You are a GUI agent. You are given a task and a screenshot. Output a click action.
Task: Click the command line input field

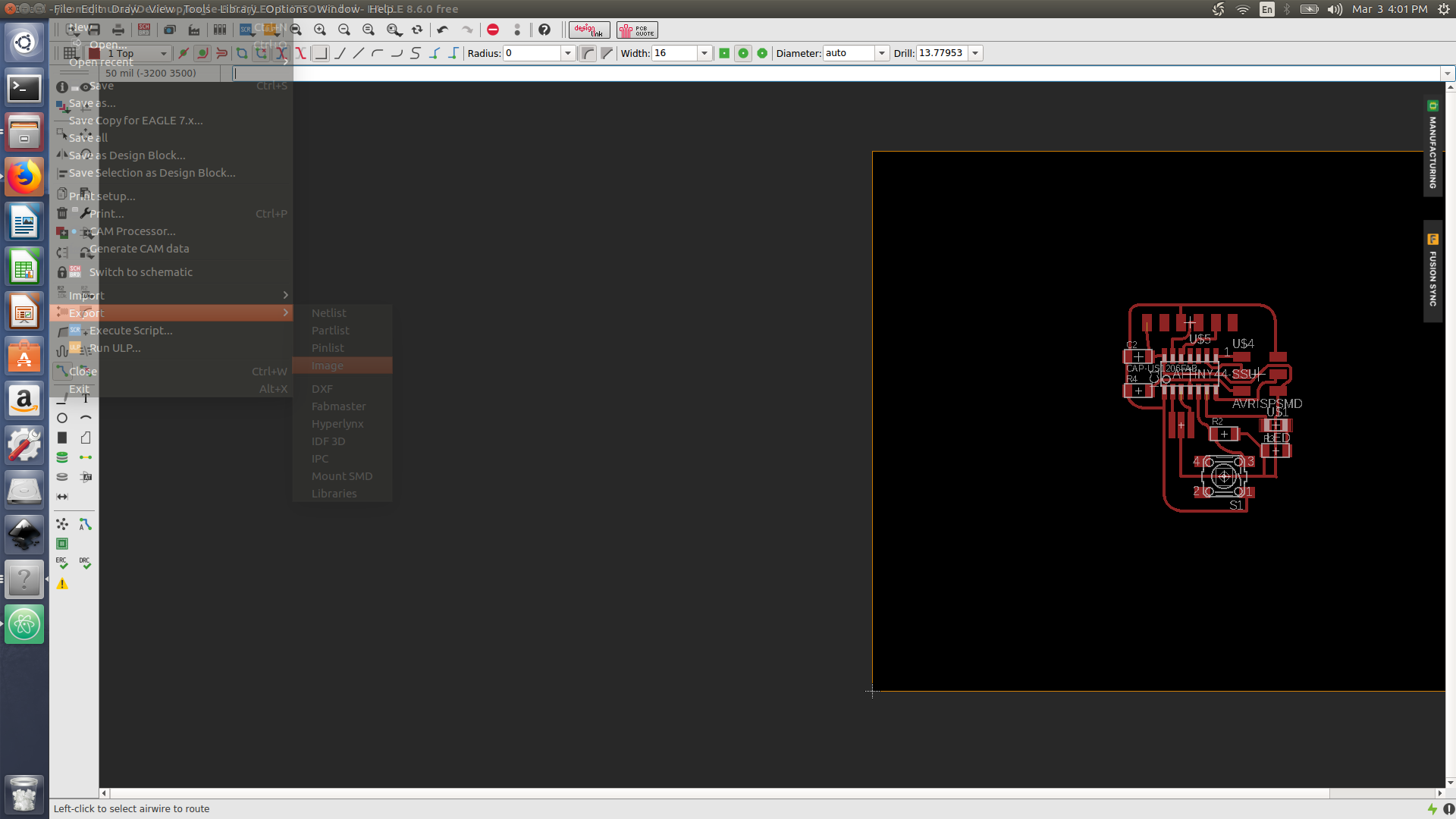(837, 74)
